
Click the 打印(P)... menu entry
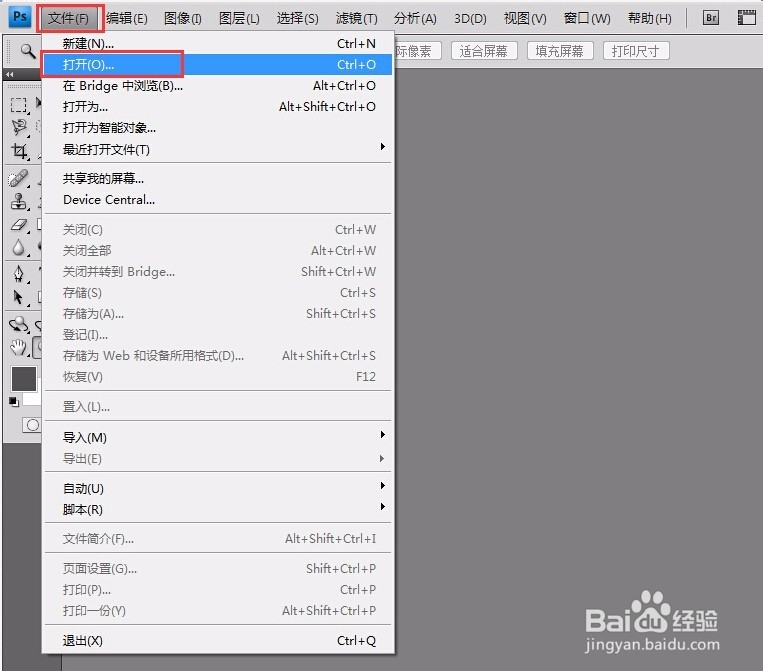point(218,589)
